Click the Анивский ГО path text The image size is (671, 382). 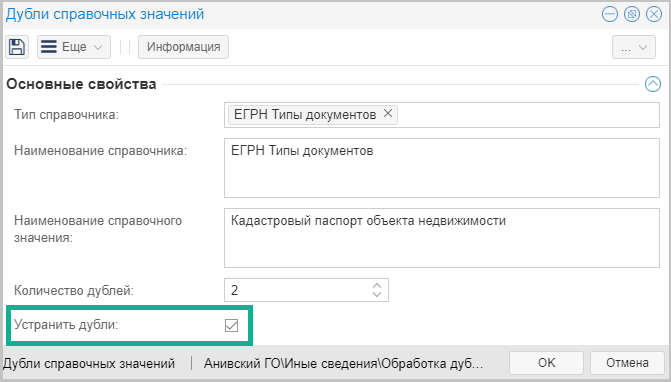[x=343, y=363]
